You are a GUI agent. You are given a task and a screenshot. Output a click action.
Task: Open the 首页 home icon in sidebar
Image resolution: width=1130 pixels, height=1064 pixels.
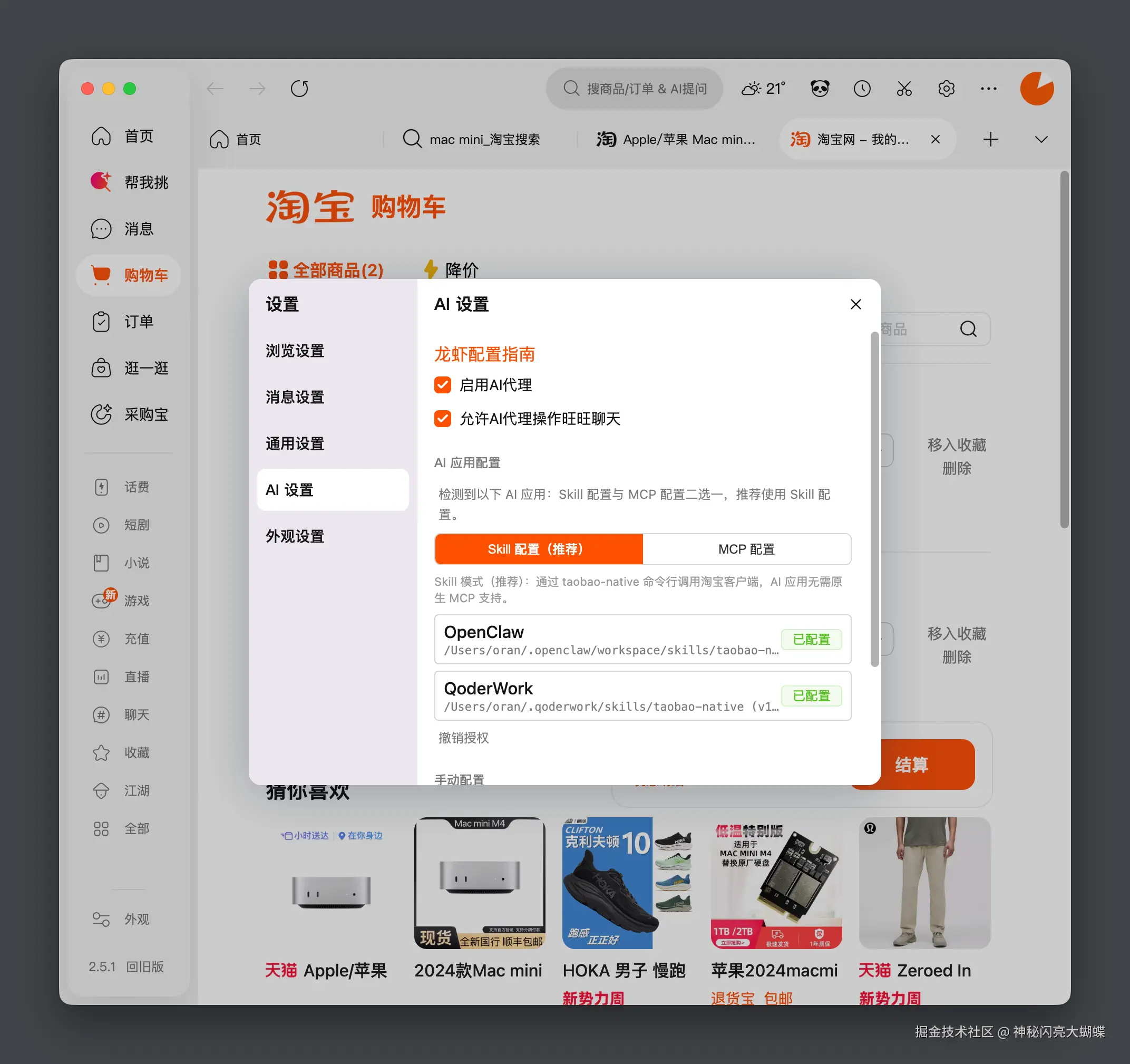pos(101,136)
